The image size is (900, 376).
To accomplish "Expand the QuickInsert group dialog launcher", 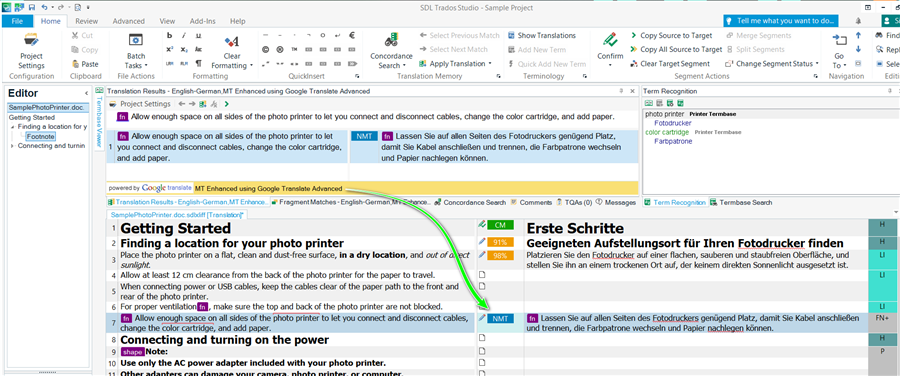I will [358, 76].
